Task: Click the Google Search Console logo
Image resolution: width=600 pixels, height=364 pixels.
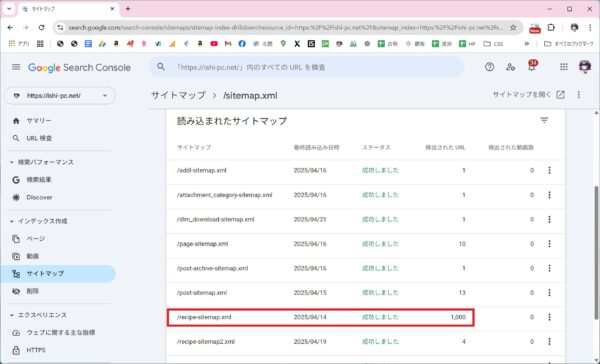Action: [79, 68]
